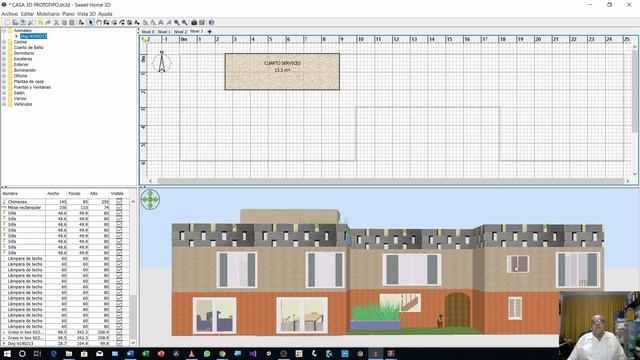Click the Undo toolbar icon

click(x=40, y=22)
